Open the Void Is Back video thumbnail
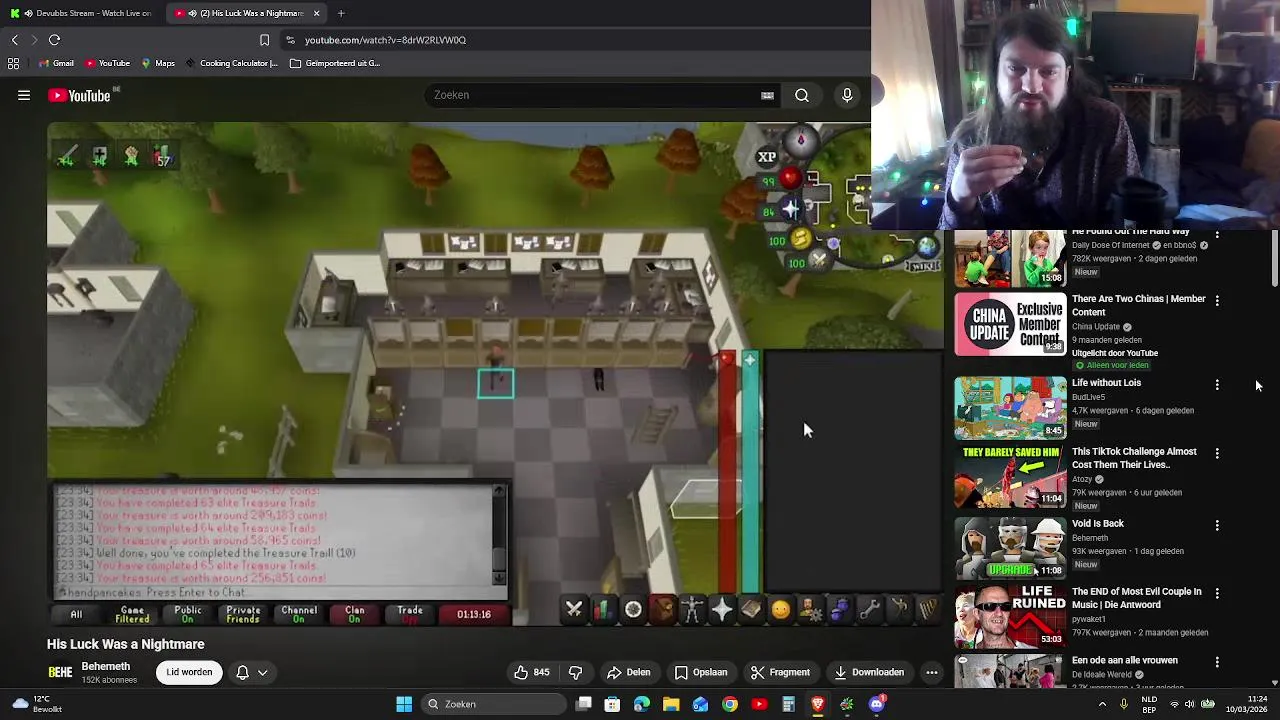This screenshot has height=720, width=1280. pyautogui.click(x=1010, y=548)
